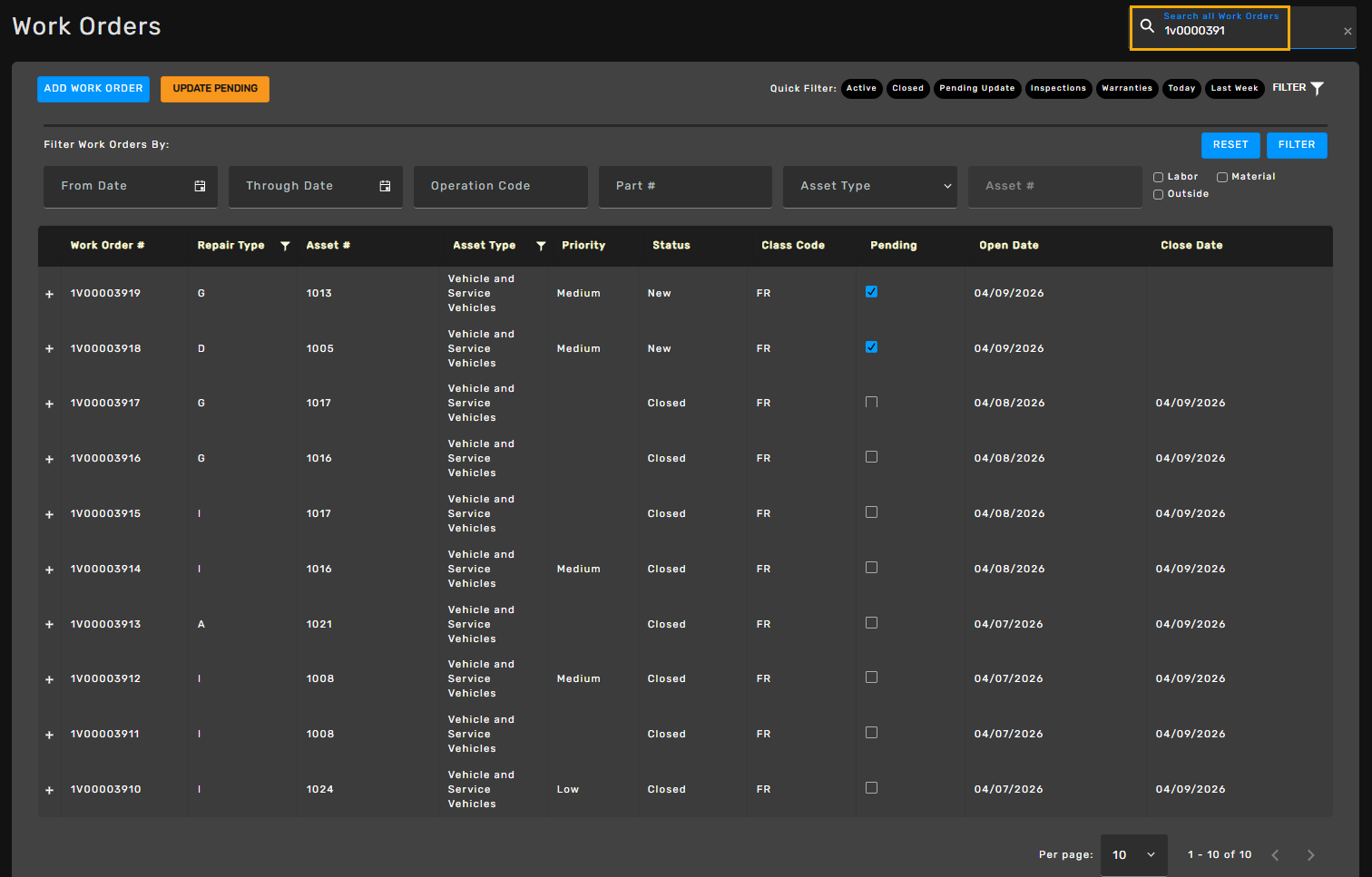Sort by Open Date column header
1372x877 pixels.
click(1009, 246)
